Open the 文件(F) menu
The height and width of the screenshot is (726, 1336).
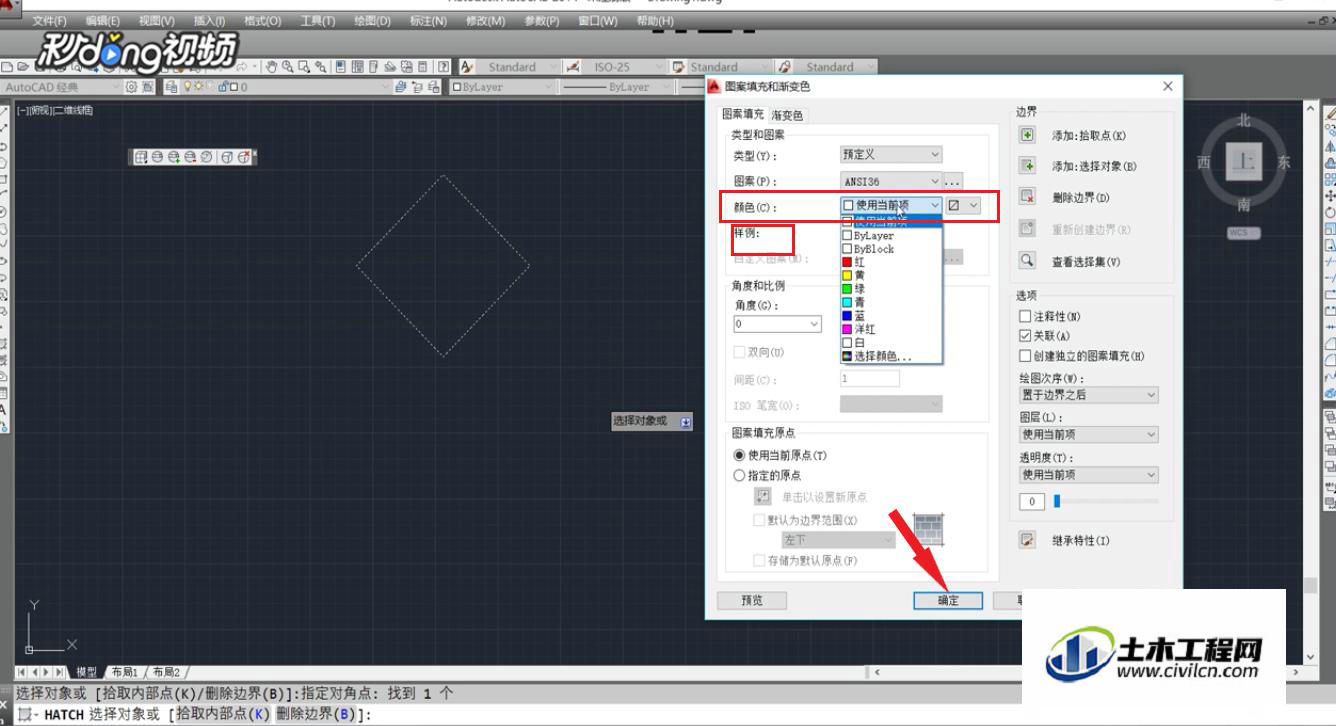click(x=49, y=21)
